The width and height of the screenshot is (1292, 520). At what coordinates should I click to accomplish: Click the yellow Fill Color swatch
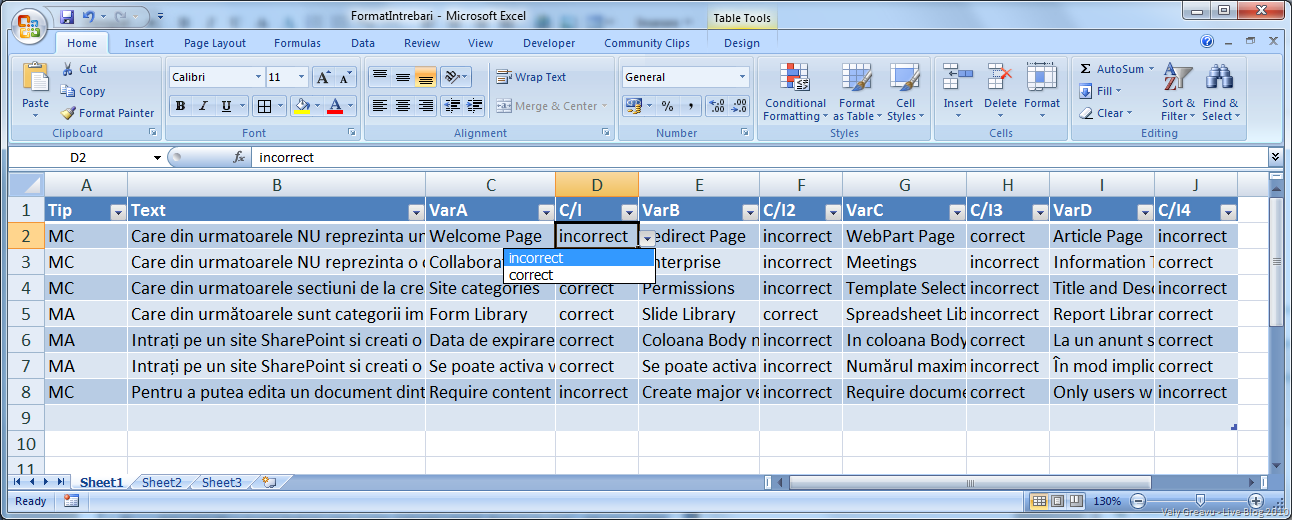(300, 106)
